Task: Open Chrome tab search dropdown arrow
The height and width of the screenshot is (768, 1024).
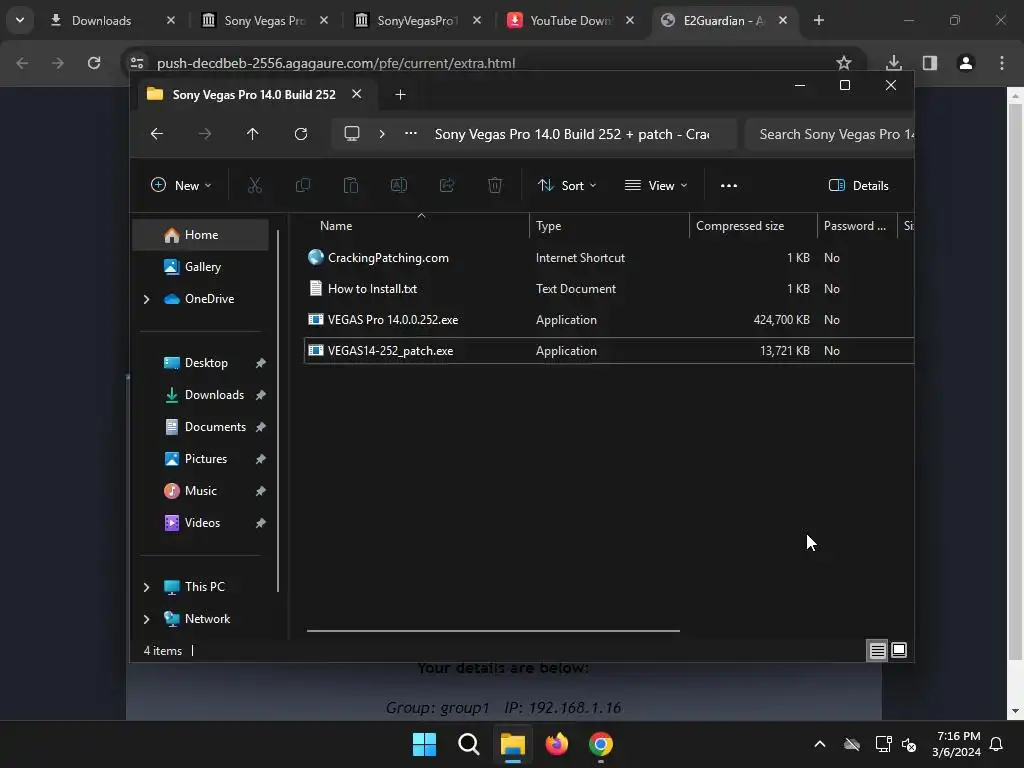Action: 20,20
